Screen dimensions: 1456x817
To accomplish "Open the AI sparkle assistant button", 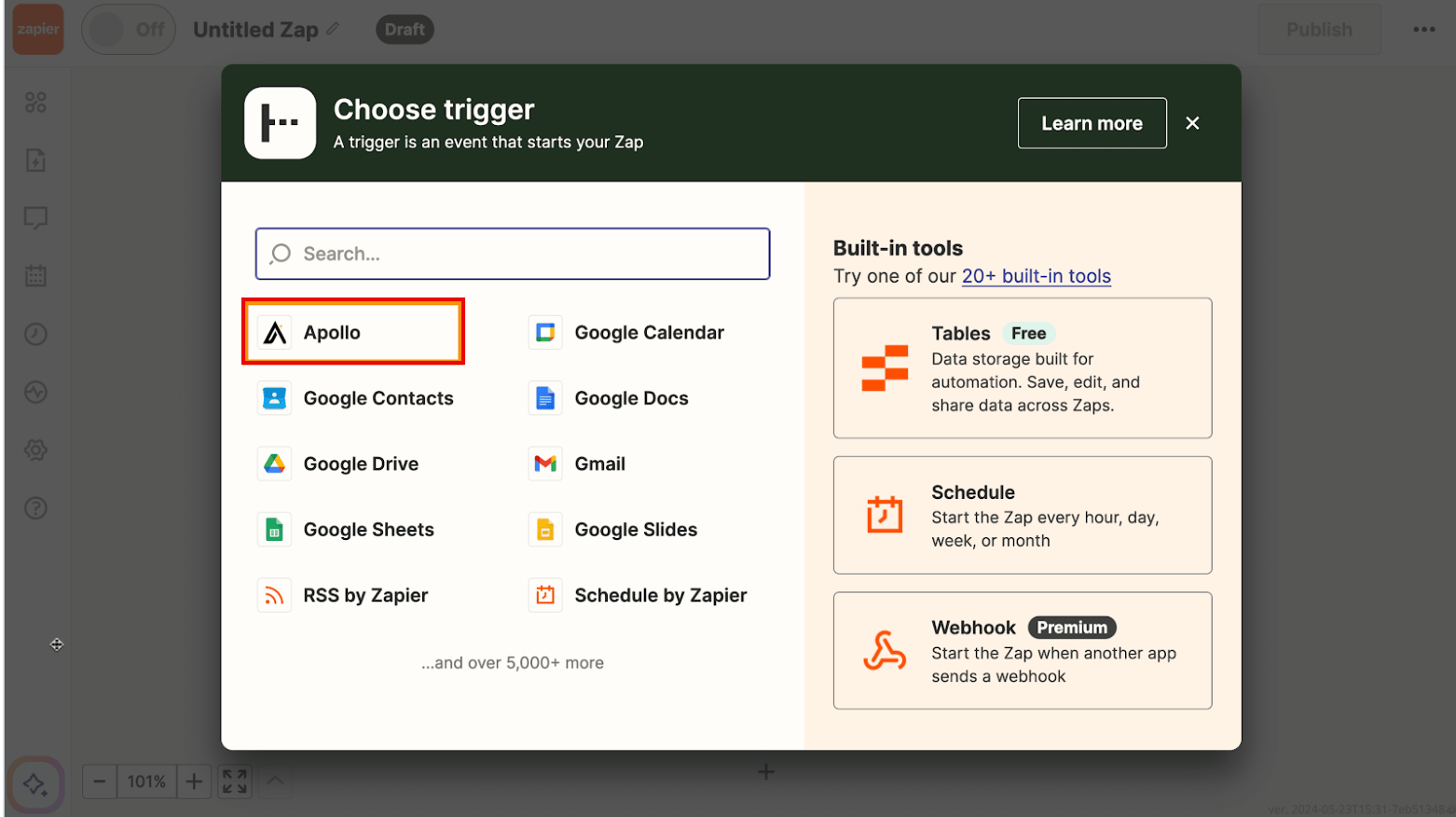I will tap(35, 784).
